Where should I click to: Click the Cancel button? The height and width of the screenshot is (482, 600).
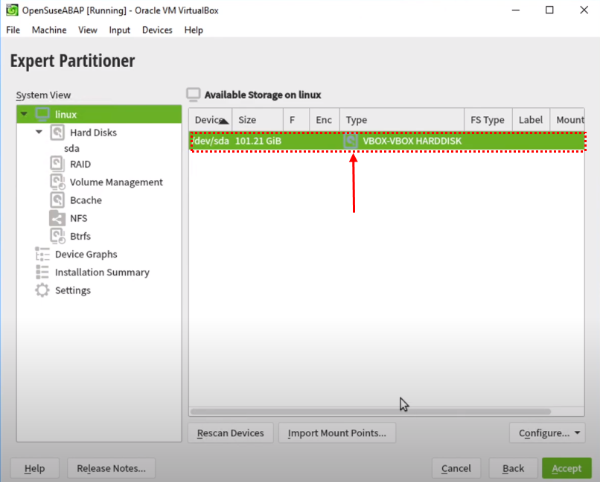pos(456,468)
